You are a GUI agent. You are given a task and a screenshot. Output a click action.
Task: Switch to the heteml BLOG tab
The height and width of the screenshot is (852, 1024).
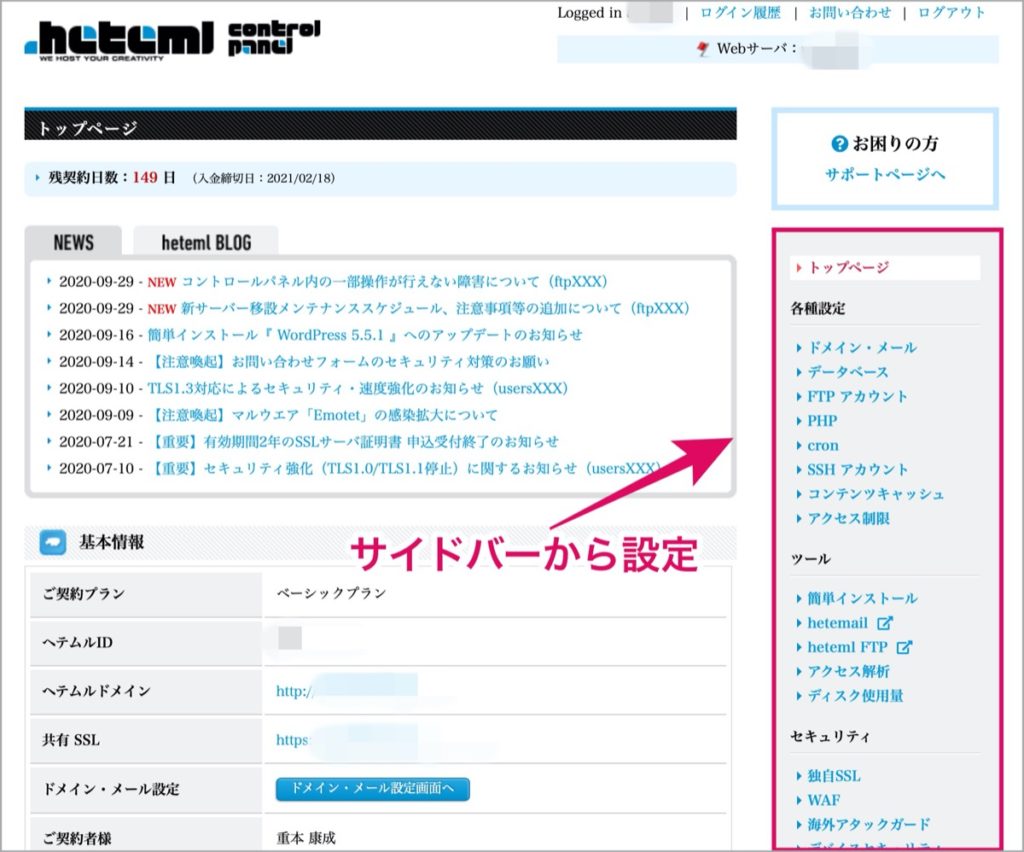(206, 242)
